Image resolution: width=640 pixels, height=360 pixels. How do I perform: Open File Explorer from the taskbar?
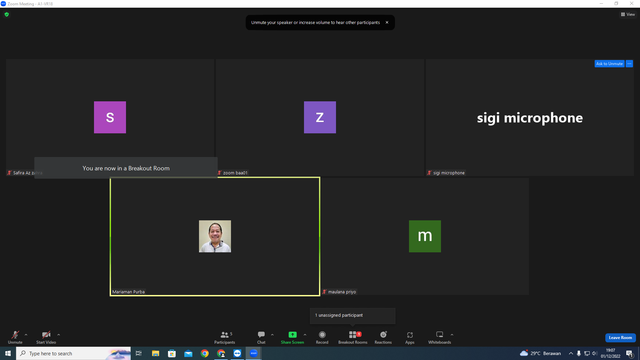pos(156,353)
